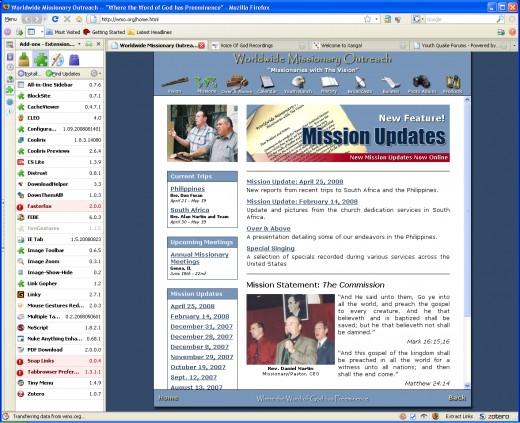Screen dimensions: 520x423
Task: Toggle the checkmark icon in the status bar
Action: tap(413, 416)
